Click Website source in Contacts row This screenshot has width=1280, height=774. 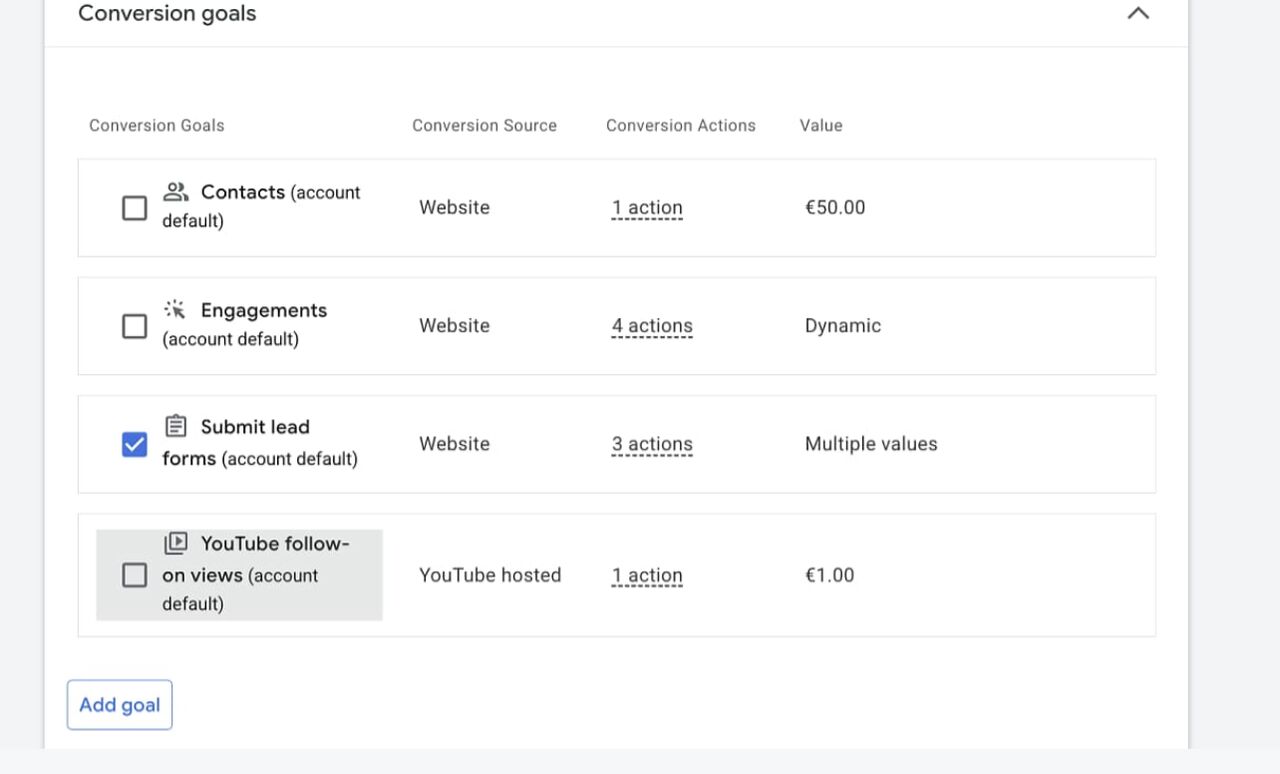coord(454,208)
